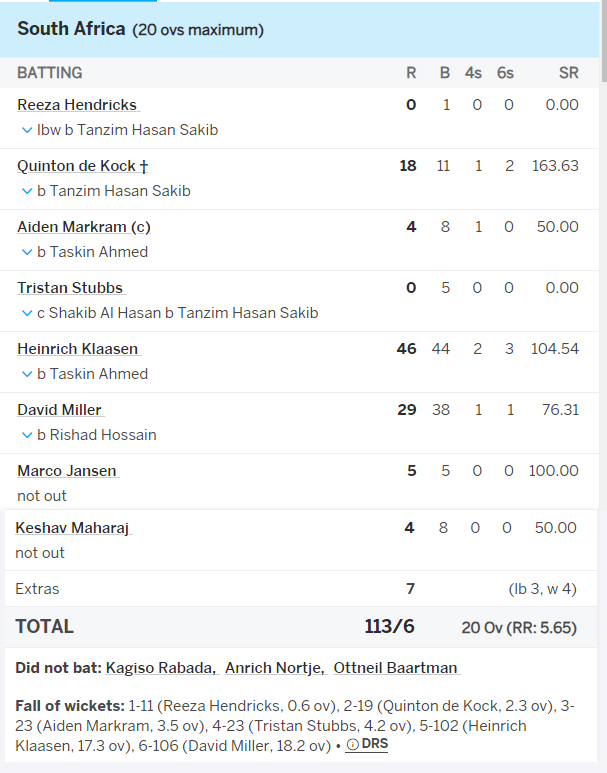This screenshot has width=607, height=773.
Task: Expand Quinton de Kock dismissal details
Action: click(x=27, y=191)
